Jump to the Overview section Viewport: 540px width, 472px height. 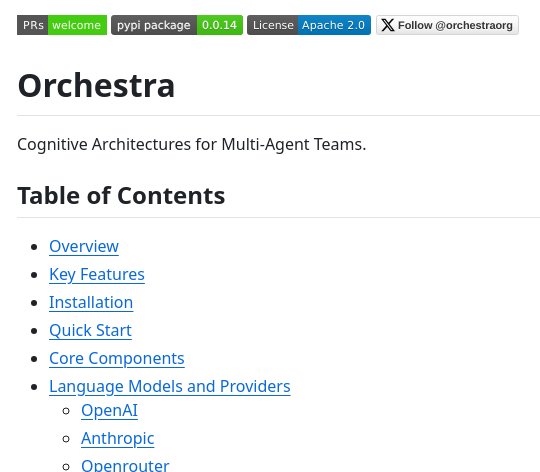point(84,247)
